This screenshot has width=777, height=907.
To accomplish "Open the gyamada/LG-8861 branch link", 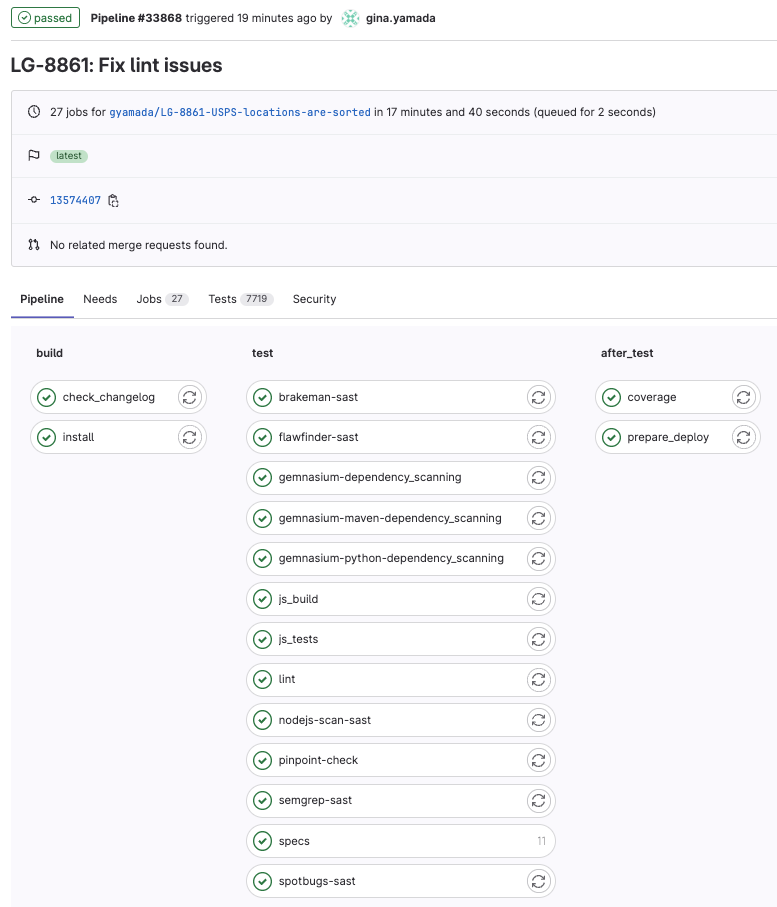I will point(240,112).
